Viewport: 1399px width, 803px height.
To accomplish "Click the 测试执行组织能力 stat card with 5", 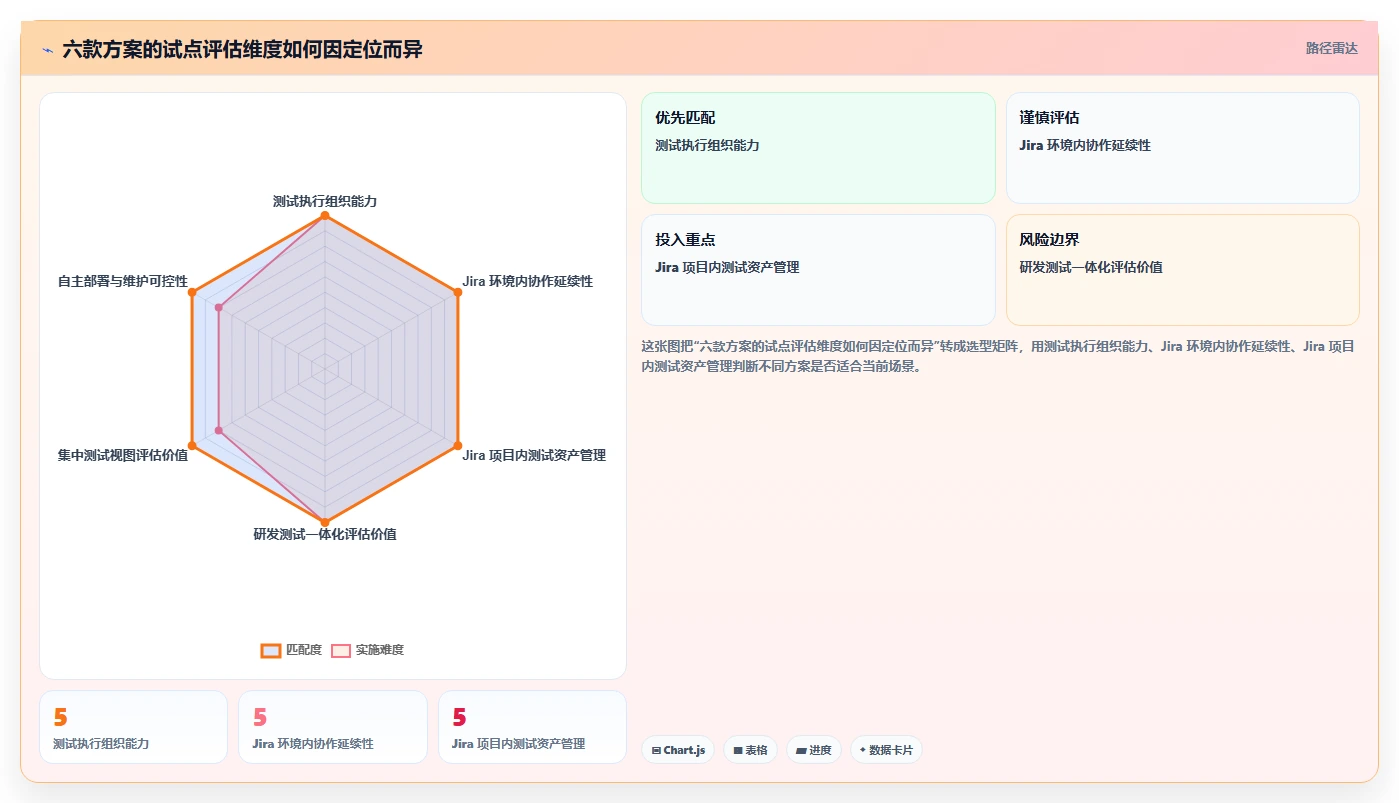I will [x=133, y=727].
